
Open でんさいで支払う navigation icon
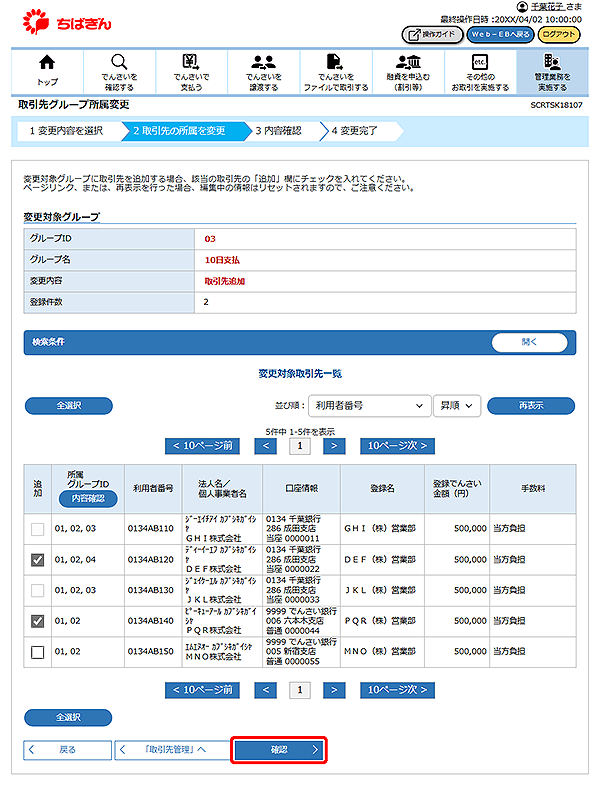(x=190, y=63)
